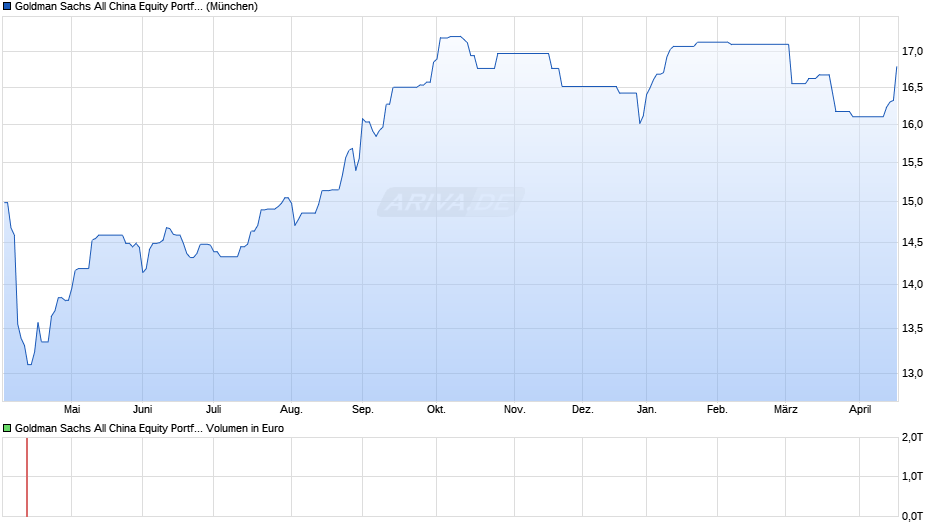Click the 16,0 price axis value
The width and height of the screenshot is (940, 526).
[x=912, y=124]
